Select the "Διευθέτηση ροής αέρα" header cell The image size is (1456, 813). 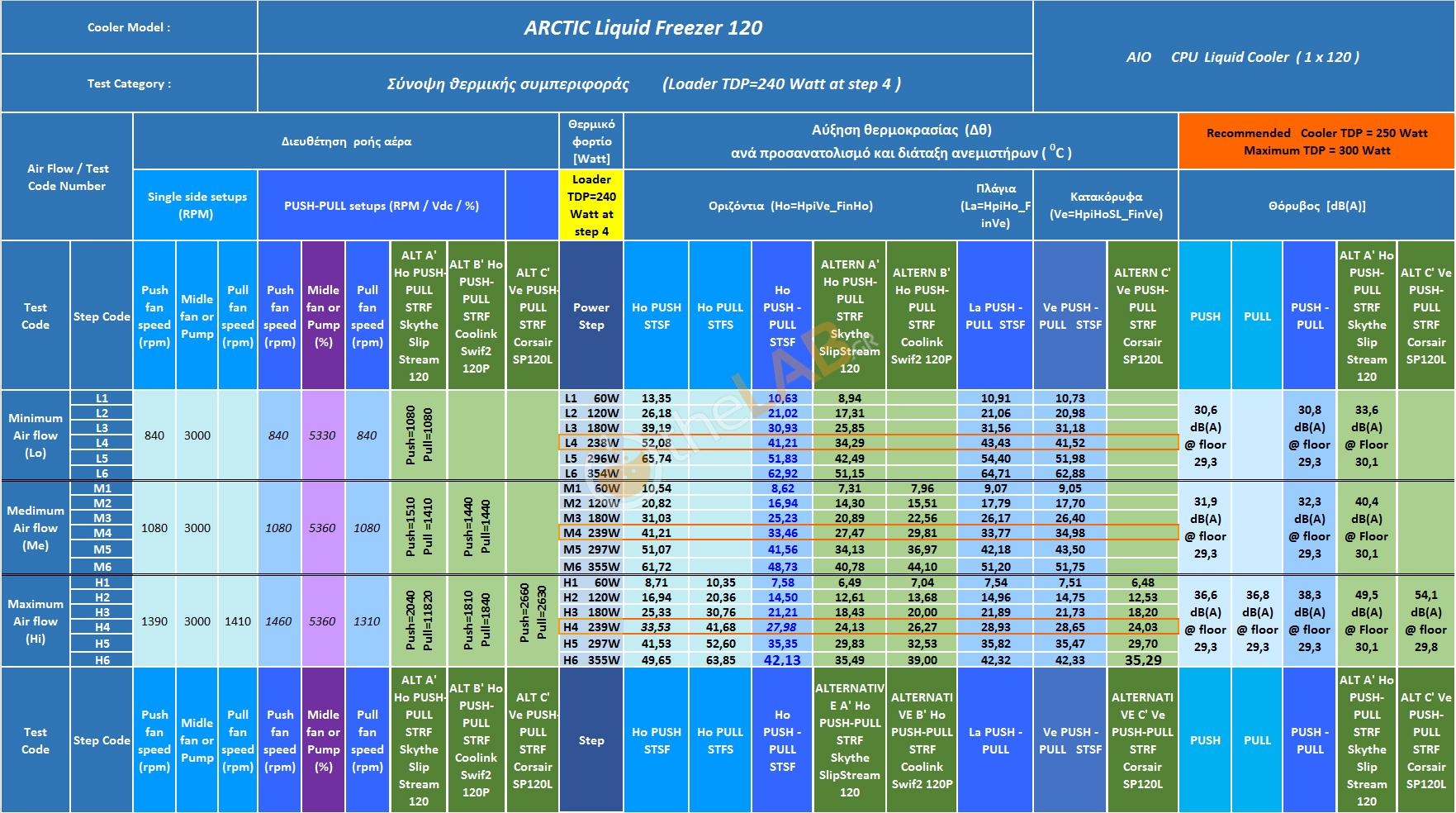(346, 141)
